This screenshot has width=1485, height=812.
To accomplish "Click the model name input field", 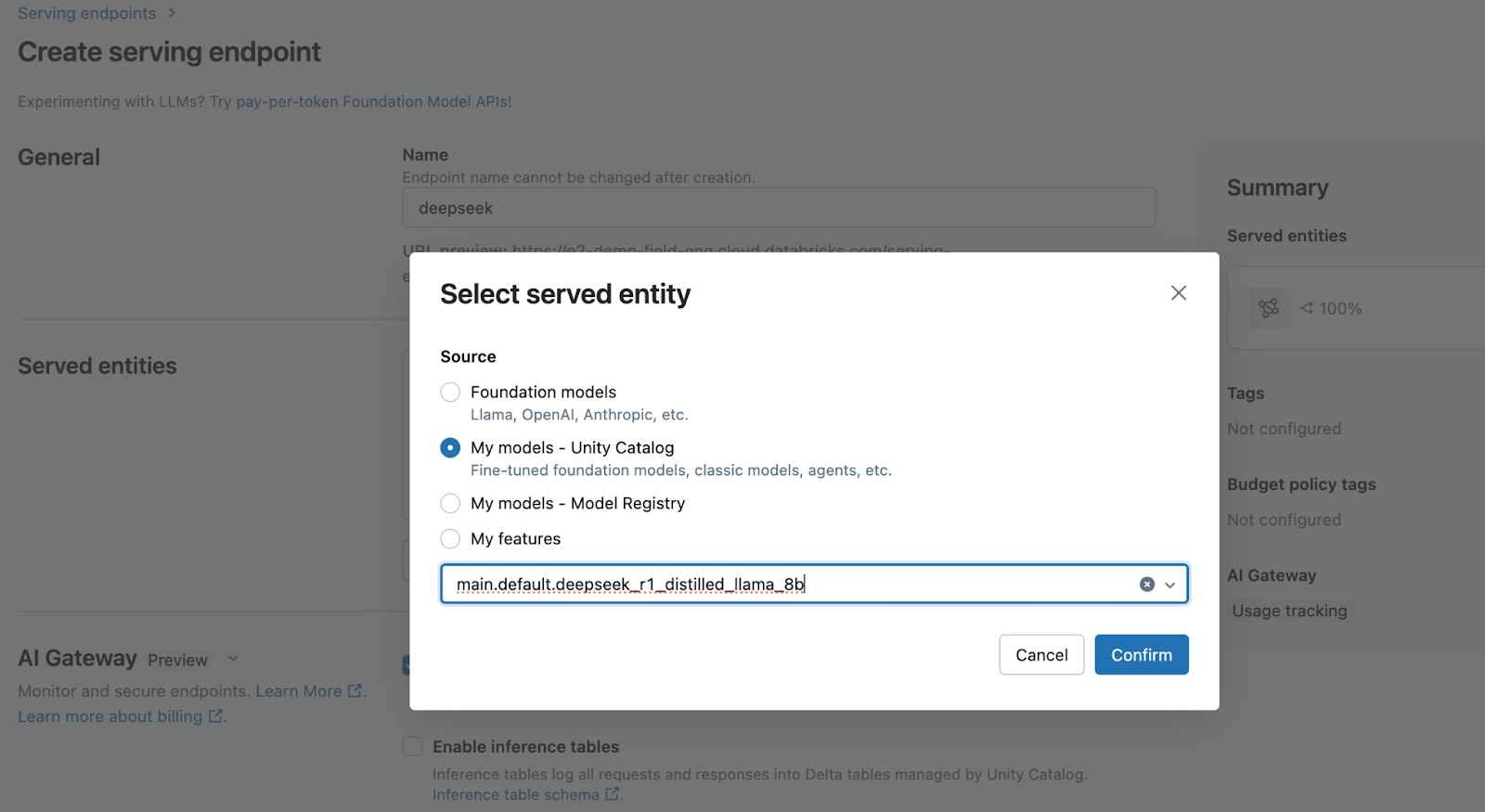I will click(789, 585).
